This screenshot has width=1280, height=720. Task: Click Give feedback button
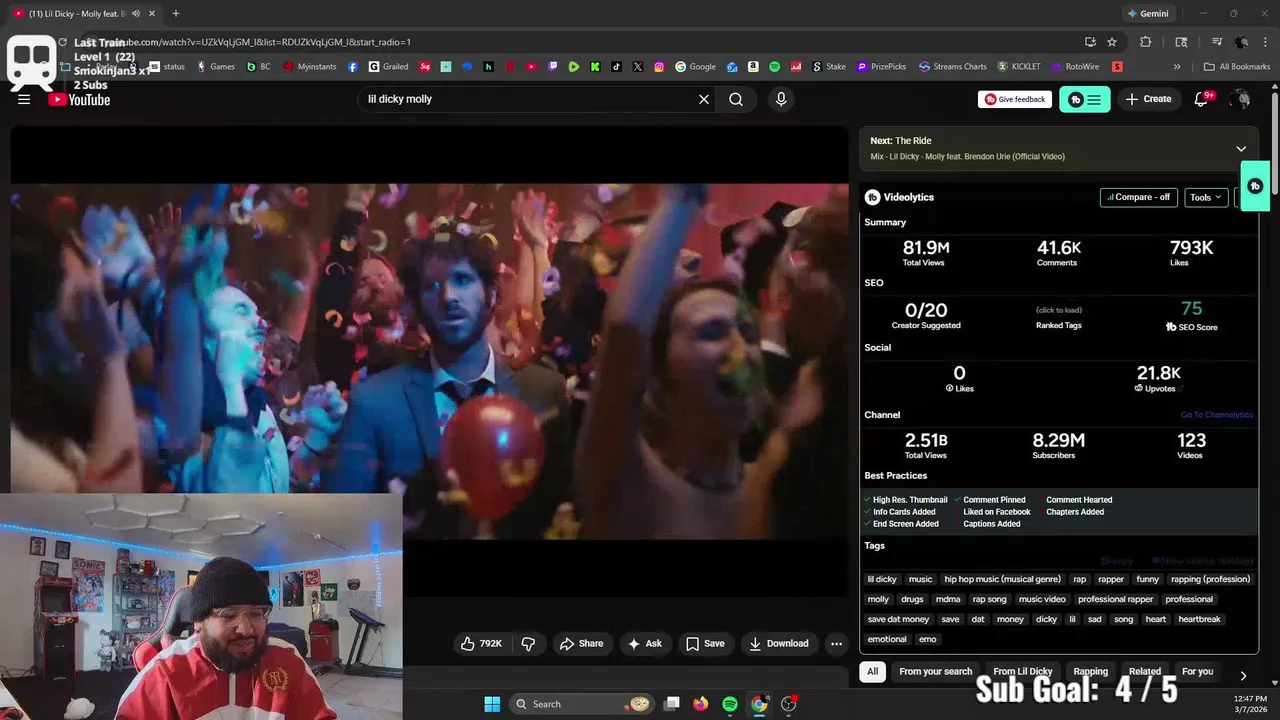pos(1015,99)
